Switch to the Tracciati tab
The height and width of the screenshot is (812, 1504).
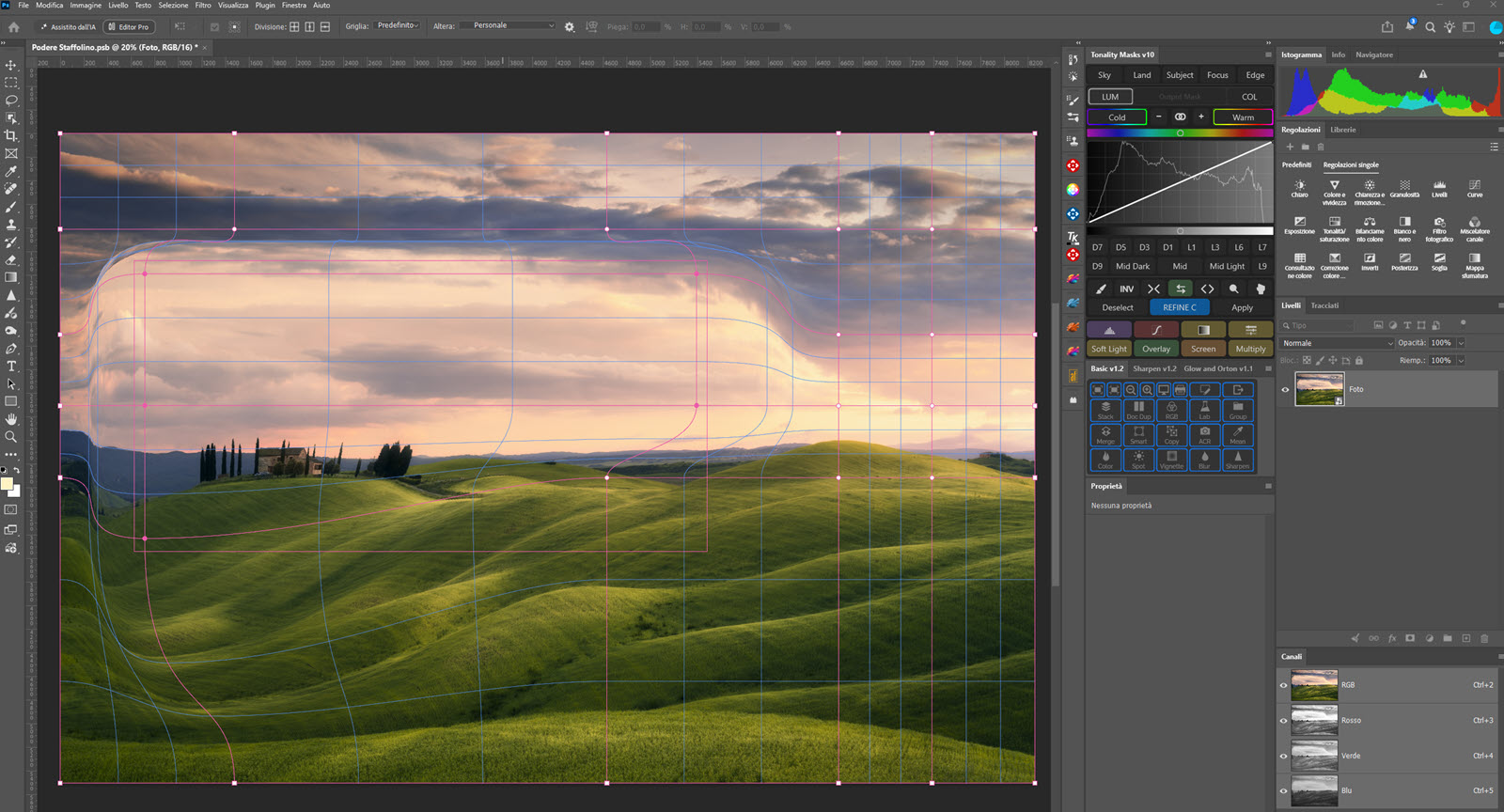pos(1324,305)
